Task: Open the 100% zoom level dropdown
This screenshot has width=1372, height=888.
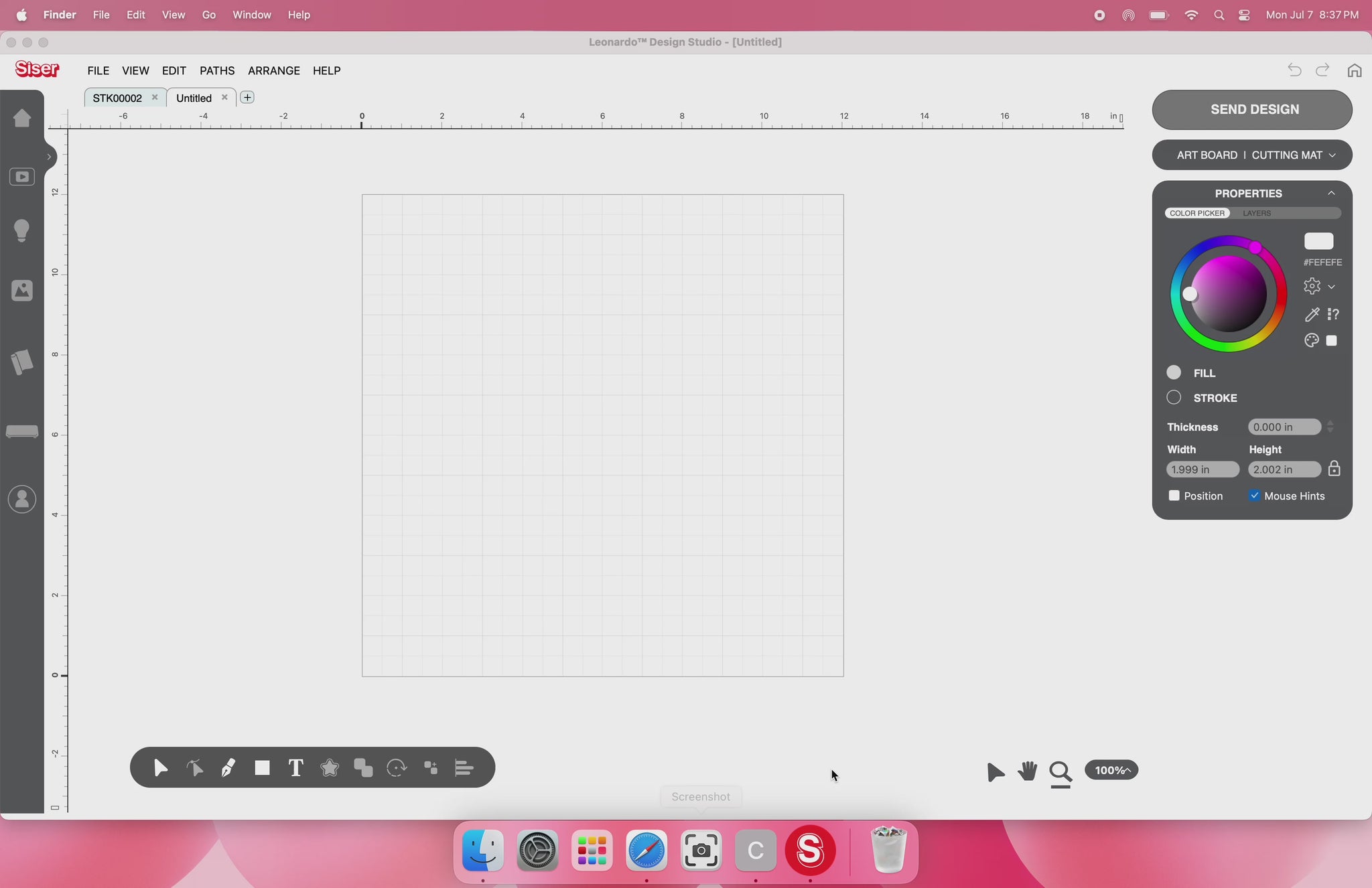Action: coord(1111,770)
